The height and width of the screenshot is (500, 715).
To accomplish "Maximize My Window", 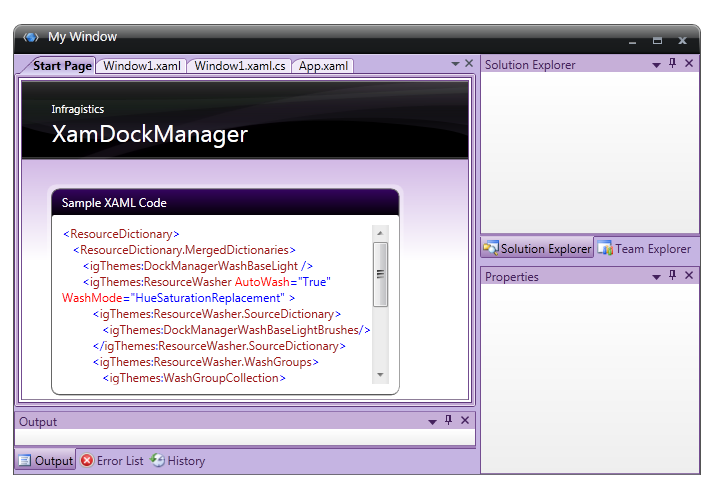I will [657, 40].
